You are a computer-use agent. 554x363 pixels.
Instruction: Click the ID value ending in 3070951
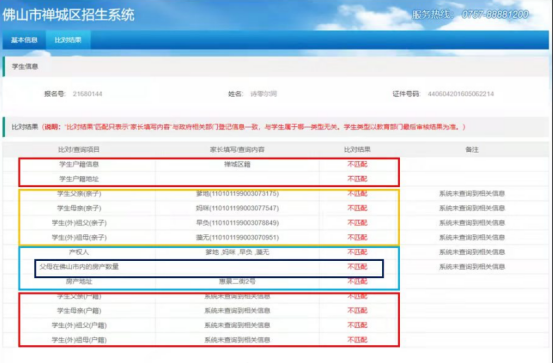click(x=237, y=237)
